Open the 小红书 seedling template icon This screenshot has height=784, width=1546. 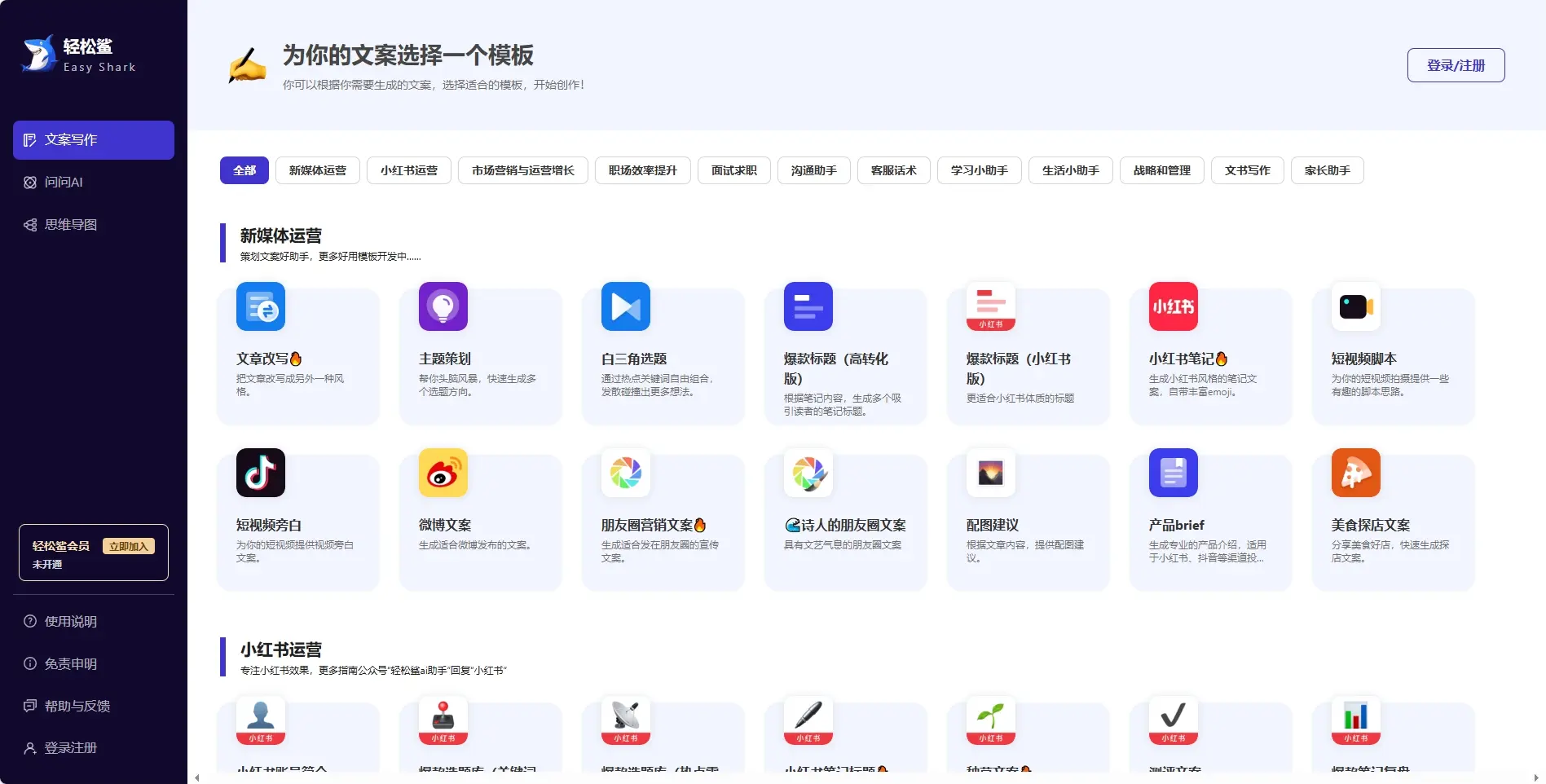[x=991, y=720]
